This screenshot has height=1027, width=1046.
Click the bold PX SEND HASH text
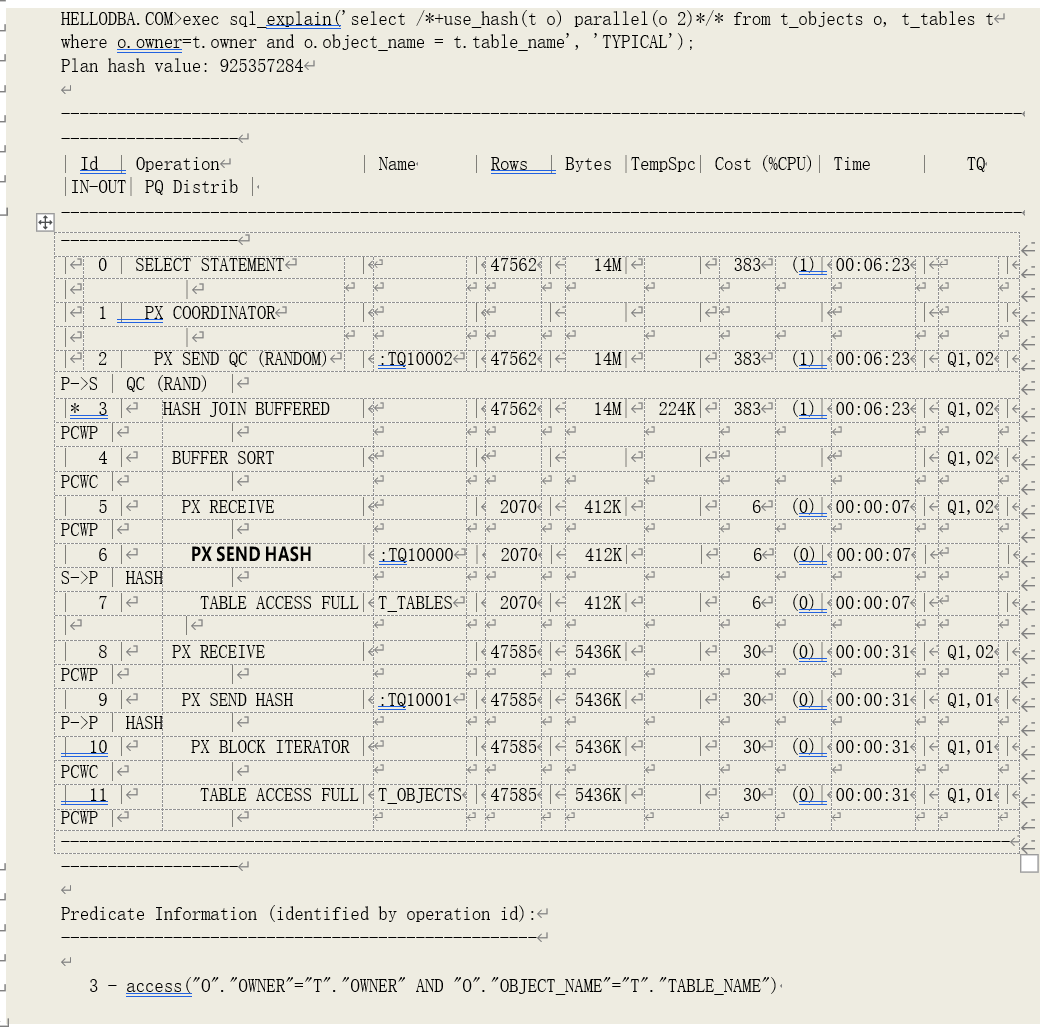coord(251,554)
